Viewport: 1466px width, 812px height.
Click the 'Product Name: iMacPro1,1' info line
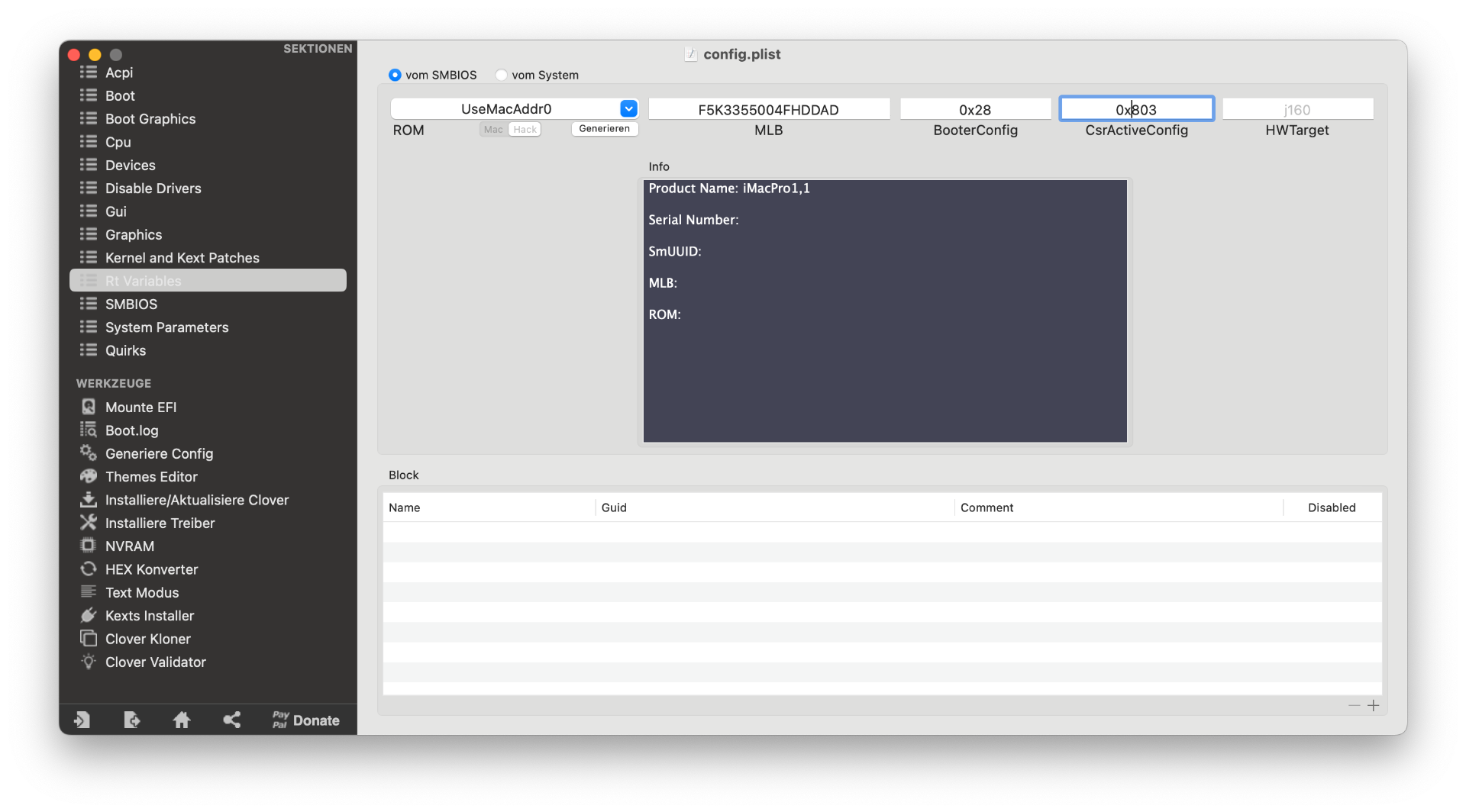pos(729,188)
